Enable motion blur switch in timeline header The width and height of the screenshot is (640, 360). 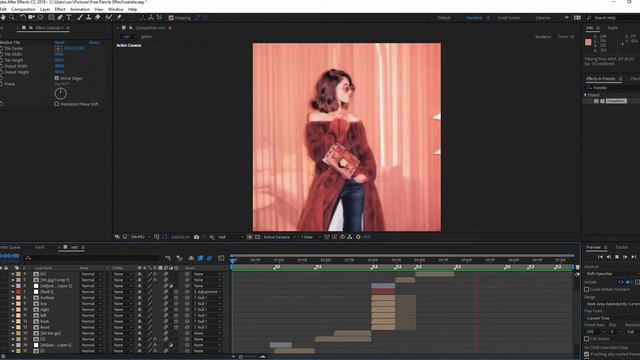pyautogui.click(x=210, y=258)
